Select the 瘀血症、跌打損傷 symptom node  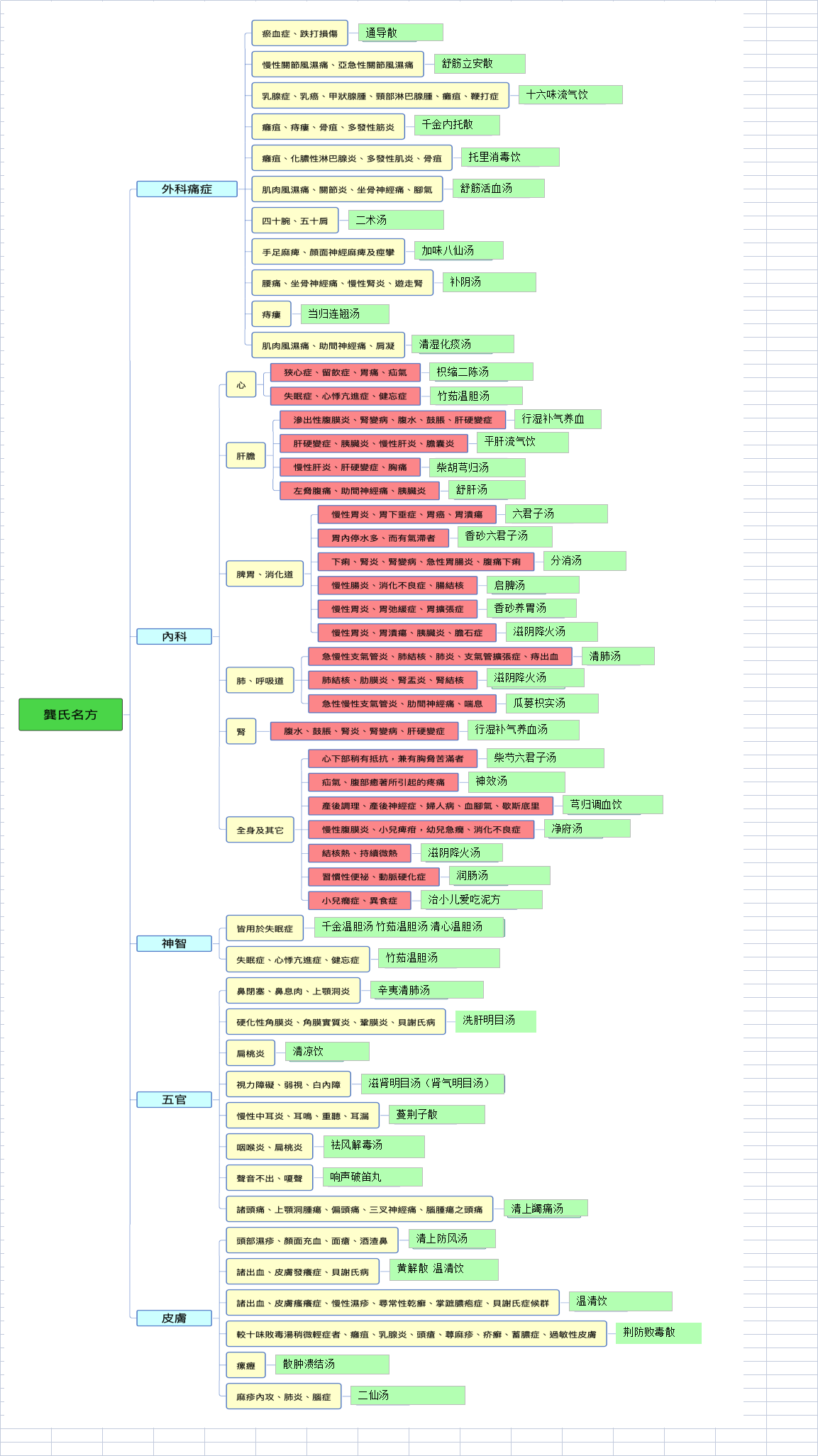(x=299, y=33)
